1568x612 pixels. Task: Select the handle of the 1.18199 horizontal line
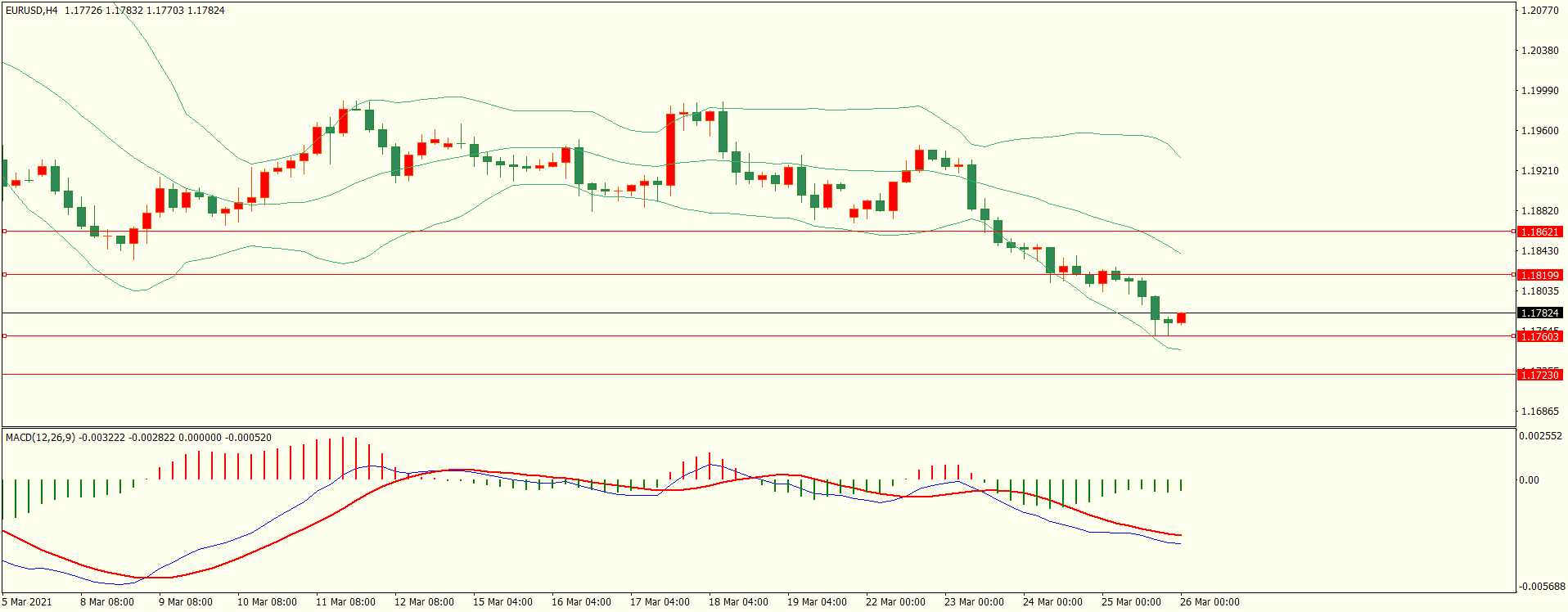click(x=4, y=274)
